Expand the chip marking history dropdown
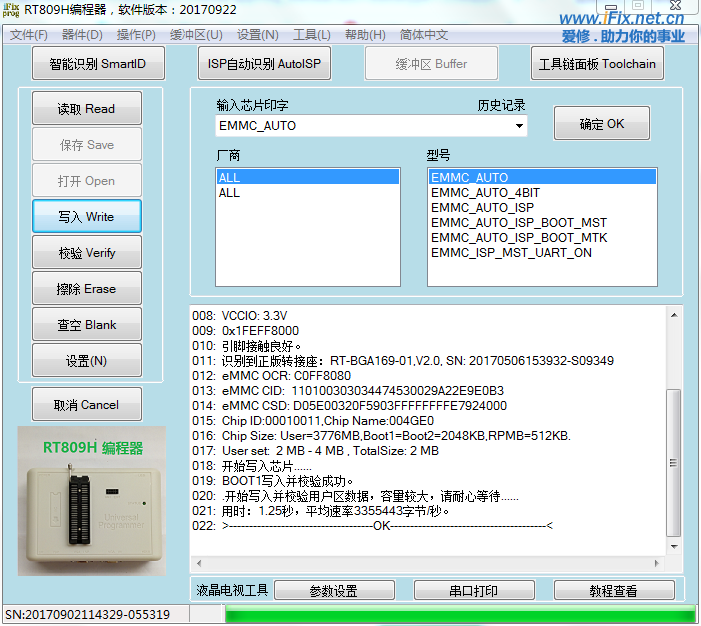 [519, 126]
